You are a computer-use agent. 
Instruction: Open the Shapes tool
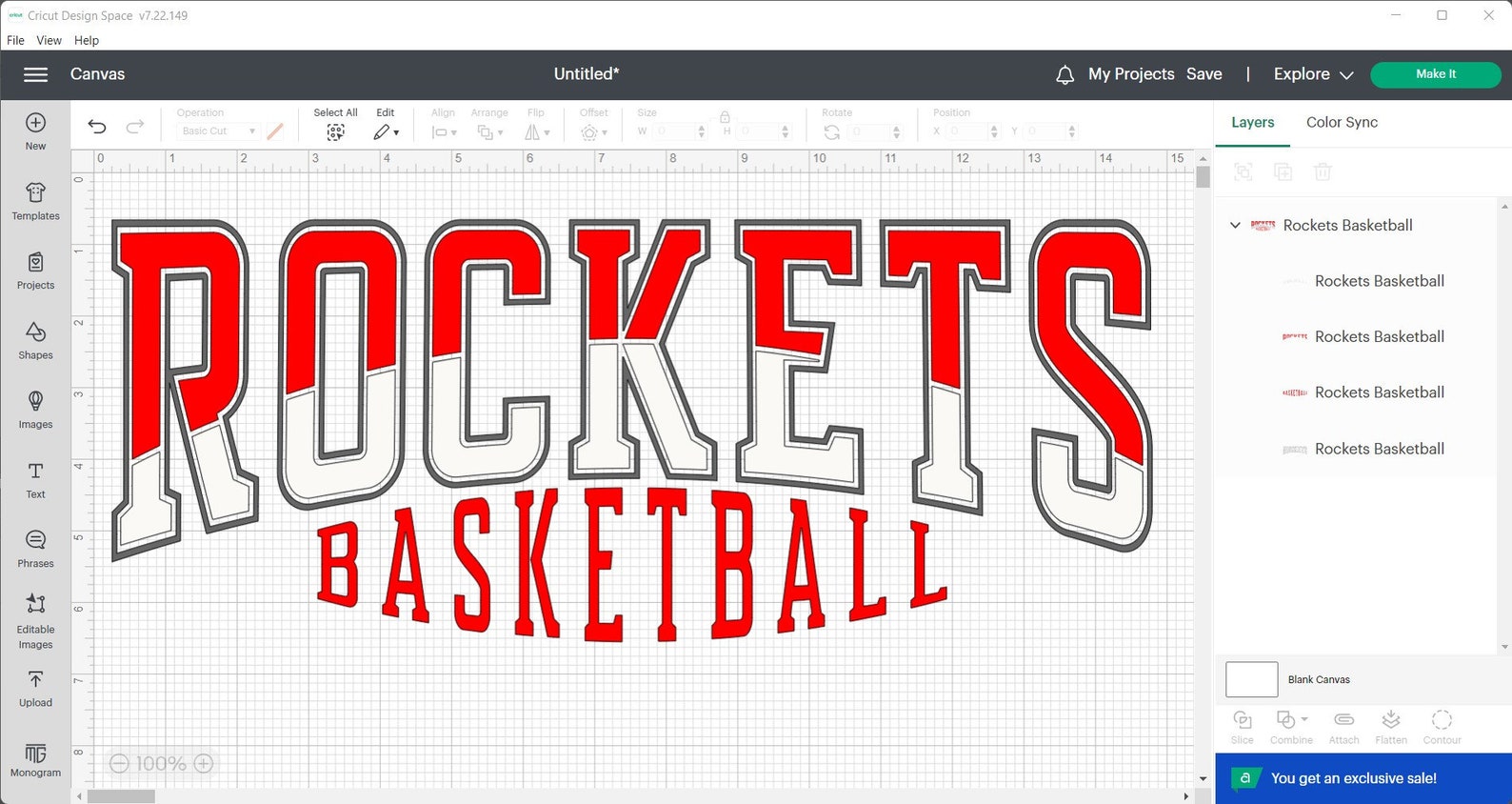click(x=35, y=340)
